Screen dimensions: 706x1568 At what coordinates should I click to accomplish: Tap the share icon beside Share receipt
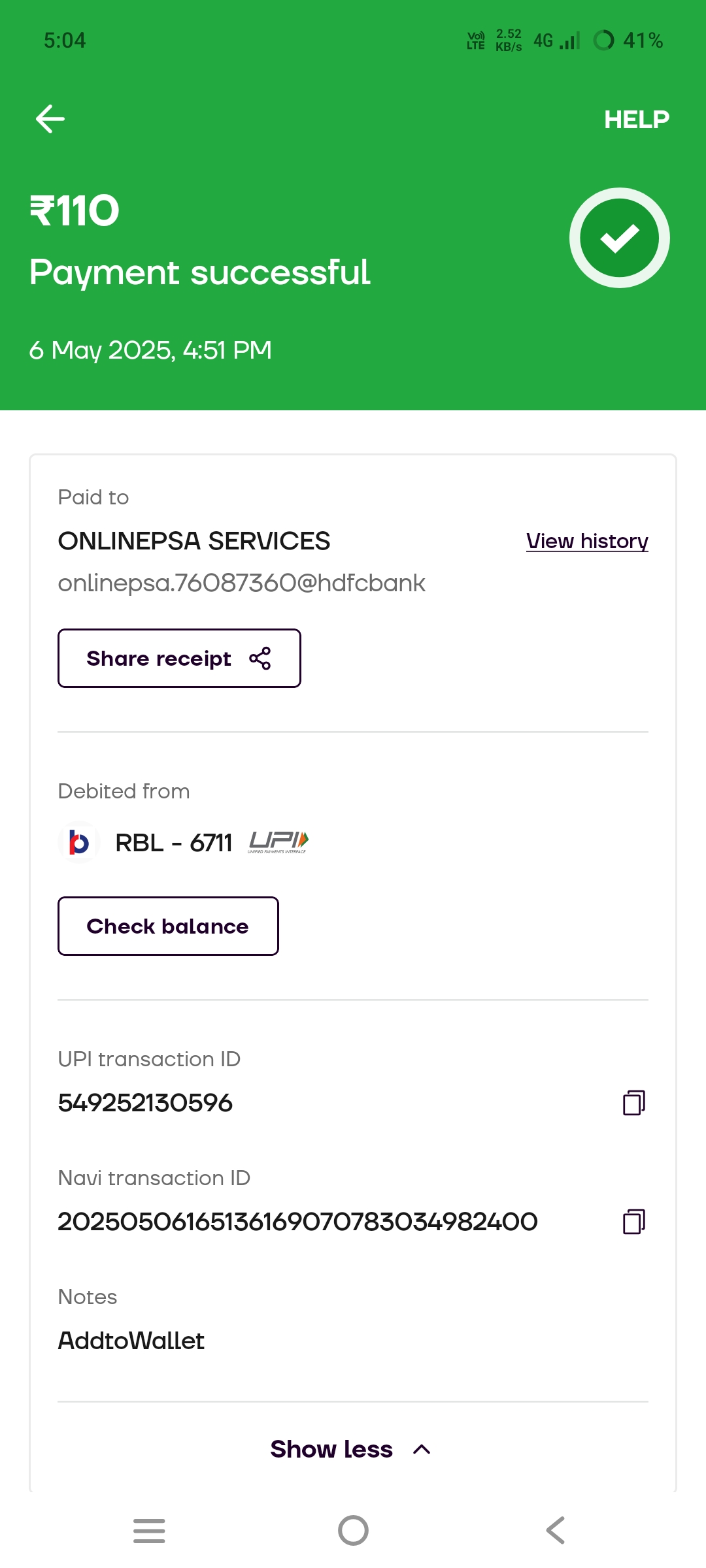tap(260, 659)
